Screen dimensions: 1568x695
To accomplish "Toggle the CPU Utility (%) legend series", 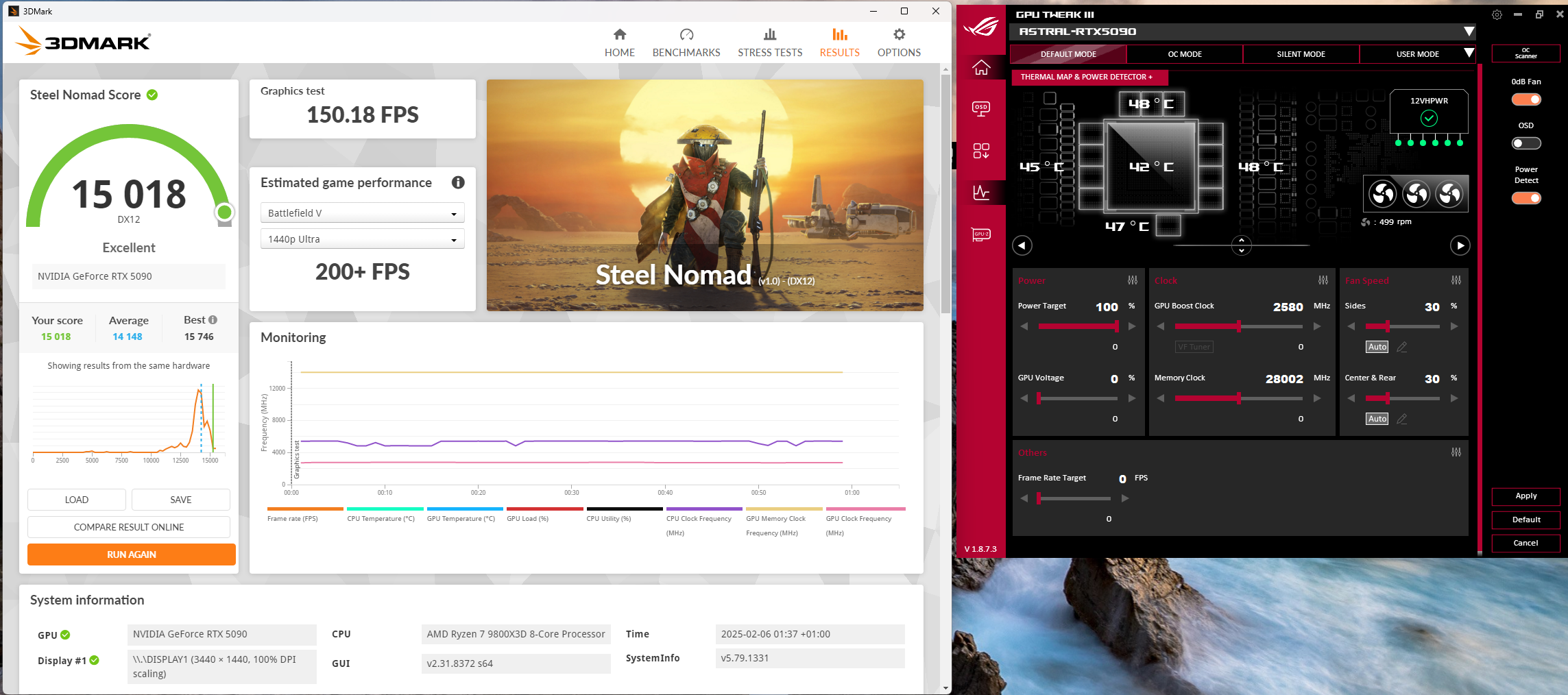I will click(x=624, y=515).
